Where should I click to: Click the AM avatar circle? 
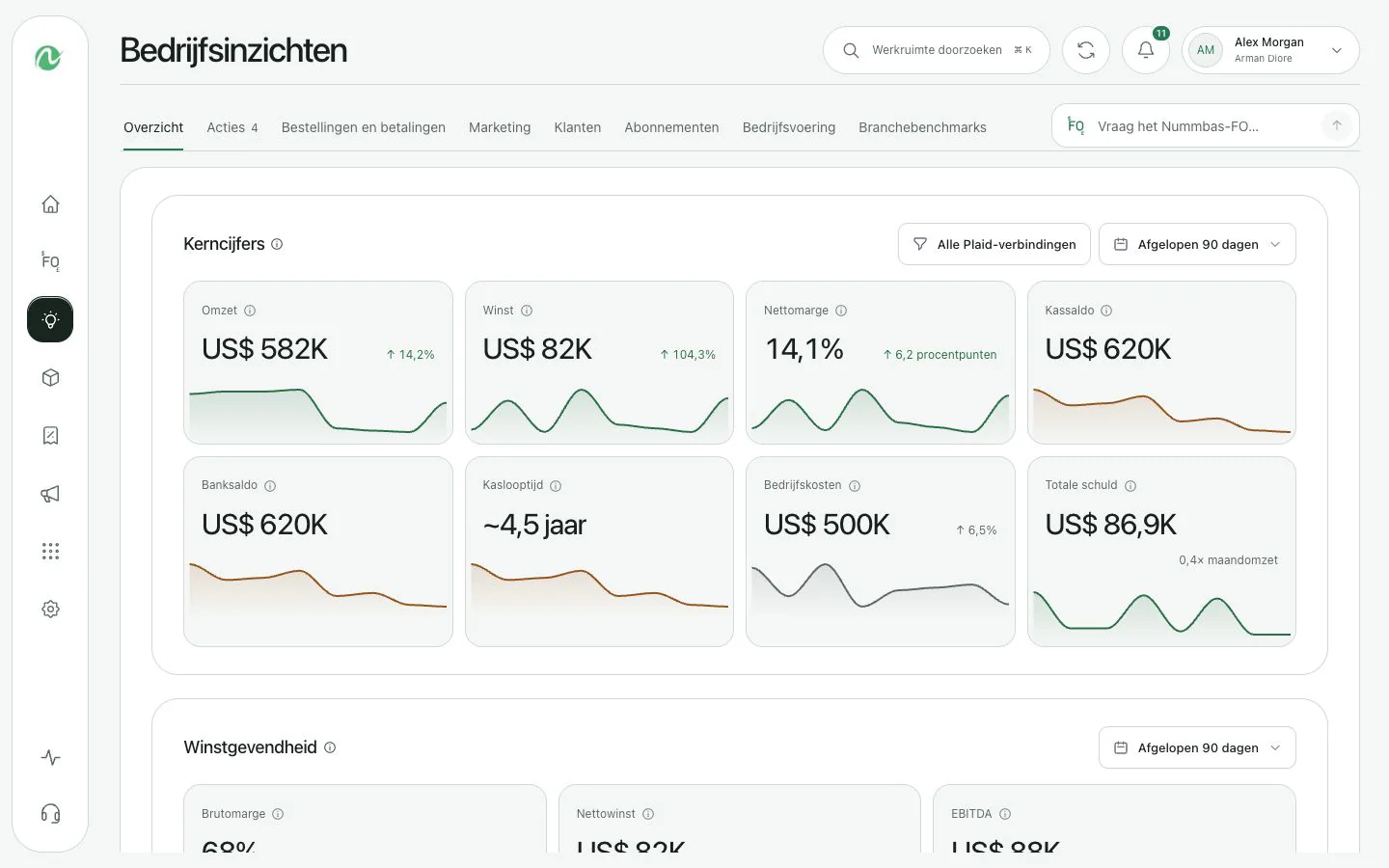tap(1206, 50)
